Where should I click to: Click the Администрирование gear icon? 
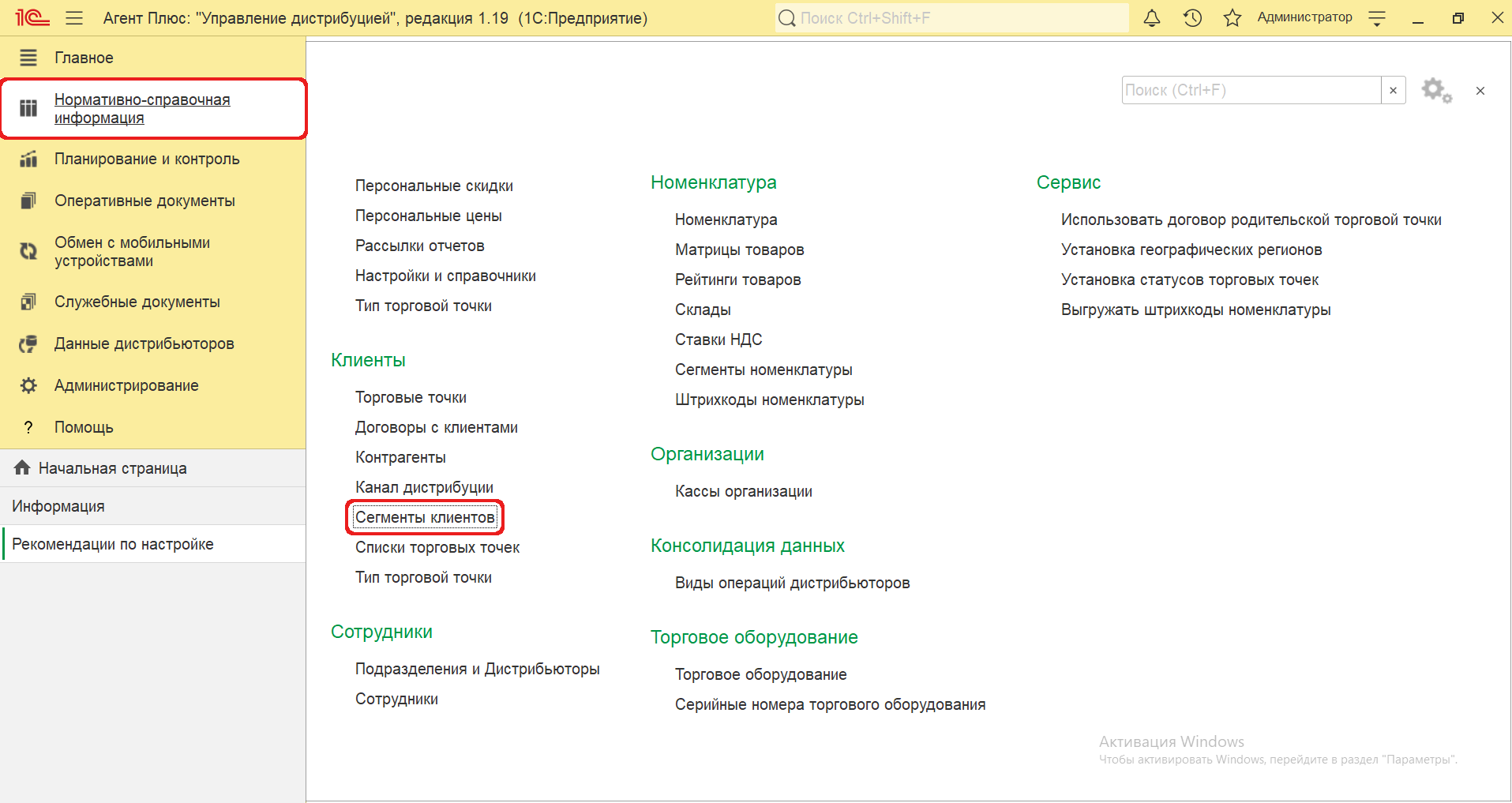pos(28,385)
